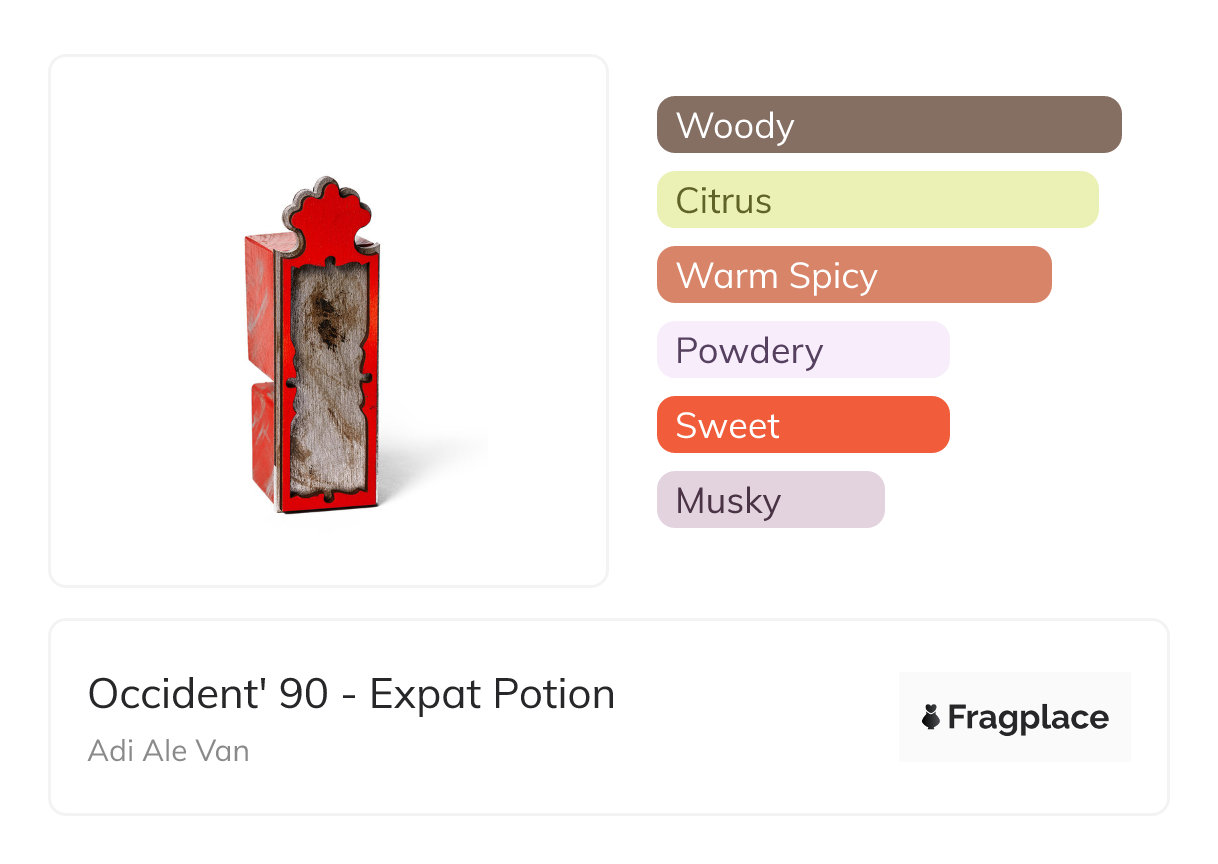The image size is (1218, 864).
Task: Click the Fragplace perfume bottle logo icon
Action: pyautogui.click(x=931, y=717)
